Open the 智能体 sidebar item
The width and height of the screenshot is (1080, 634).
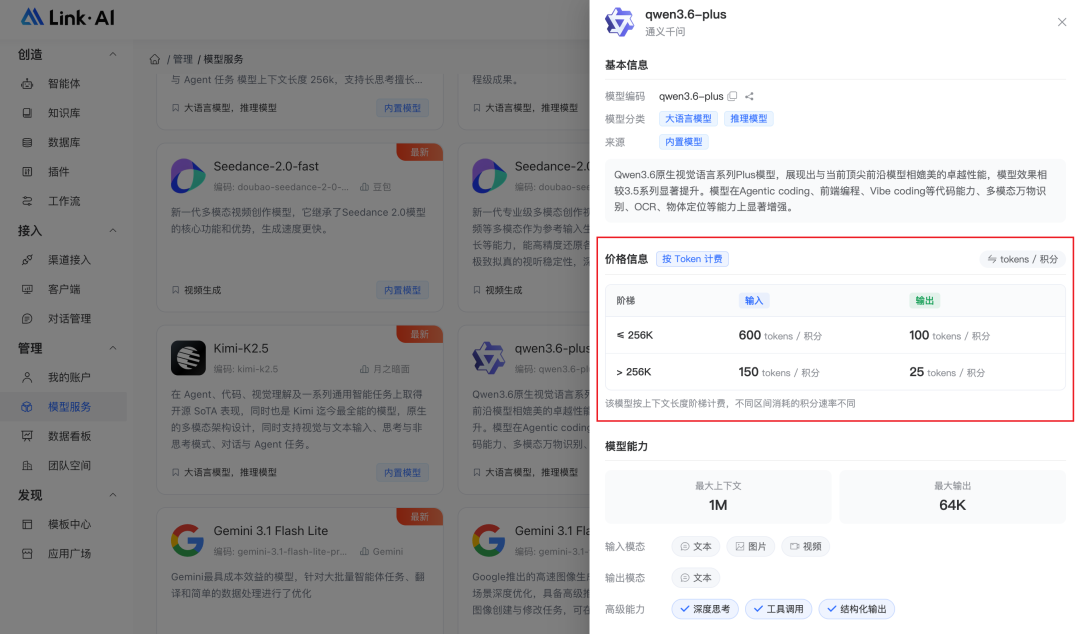point(63,83)
